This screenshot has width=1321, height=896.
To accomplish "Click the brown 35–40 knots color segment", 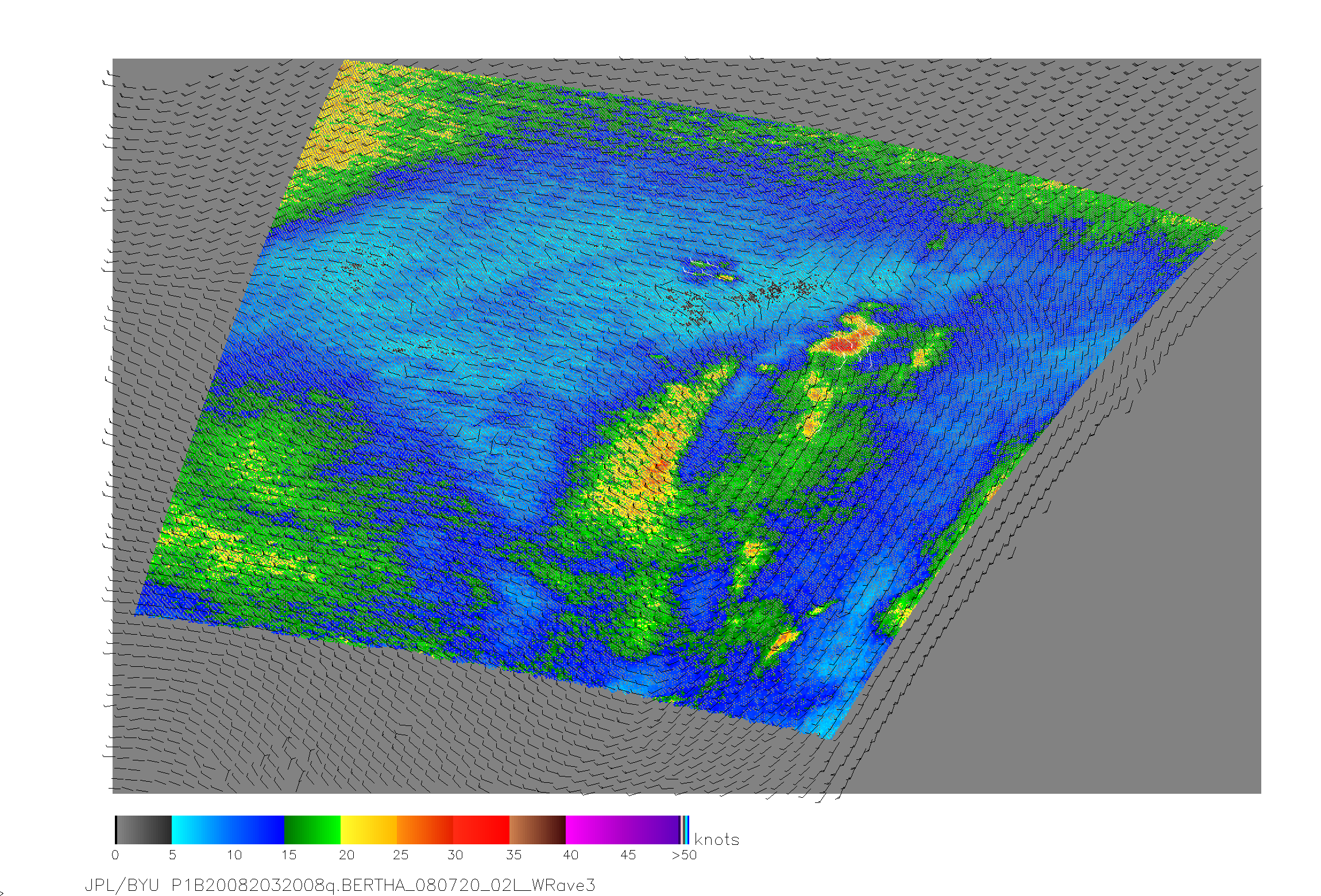I will point(538,830).
